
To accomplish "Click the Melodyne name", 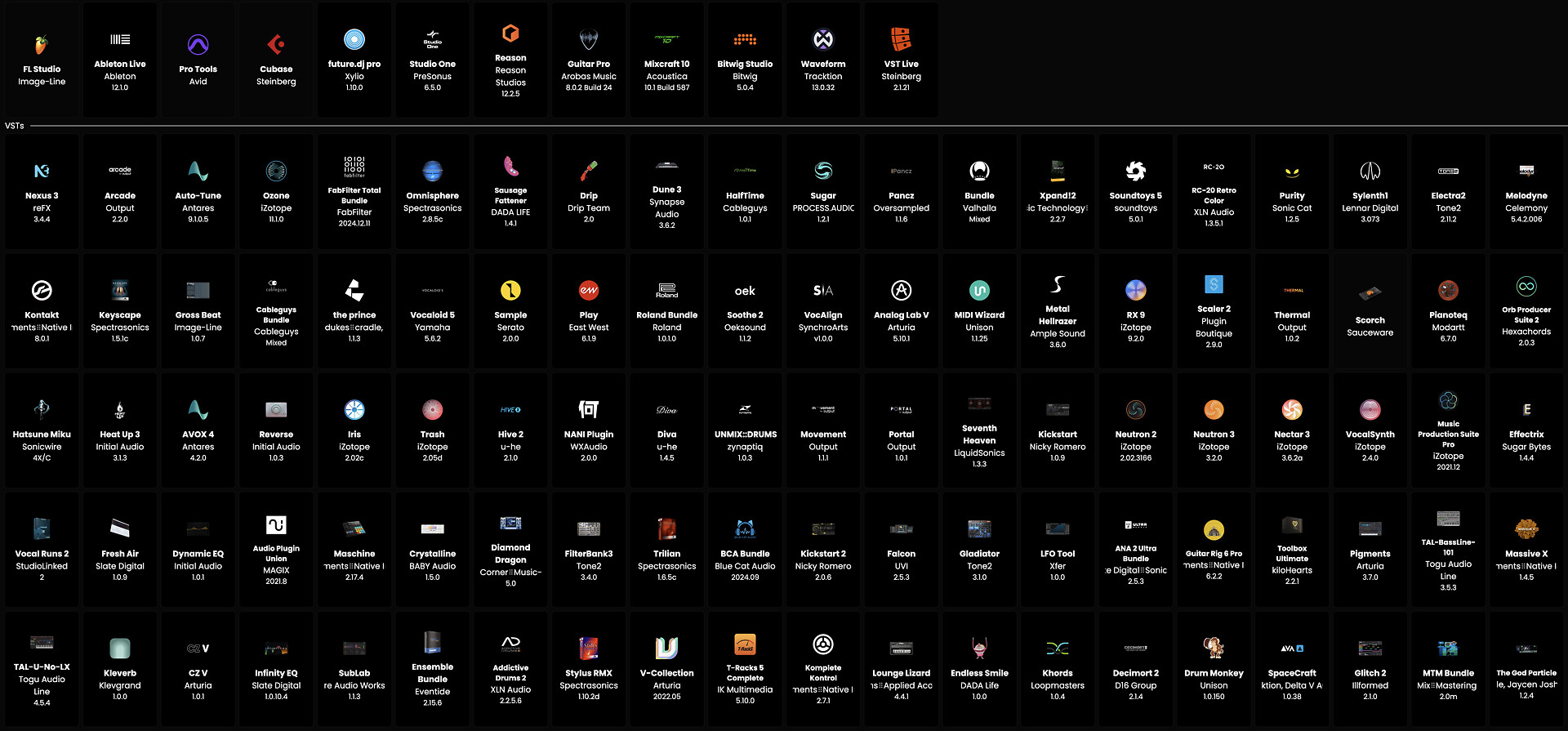I will coord(1526,196).
